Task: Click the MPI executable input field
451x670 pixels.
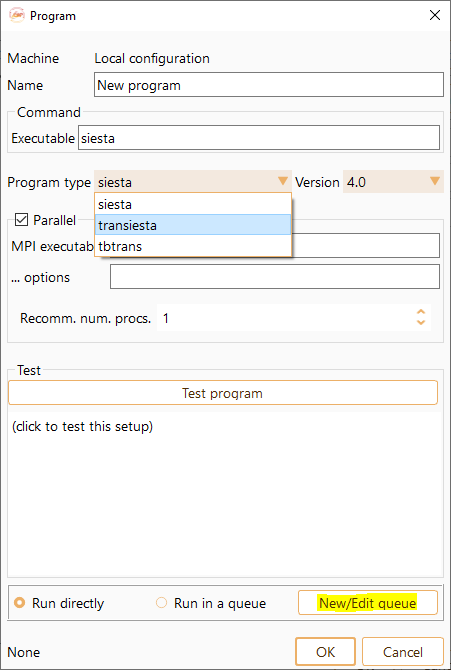Action: (366, 246)
